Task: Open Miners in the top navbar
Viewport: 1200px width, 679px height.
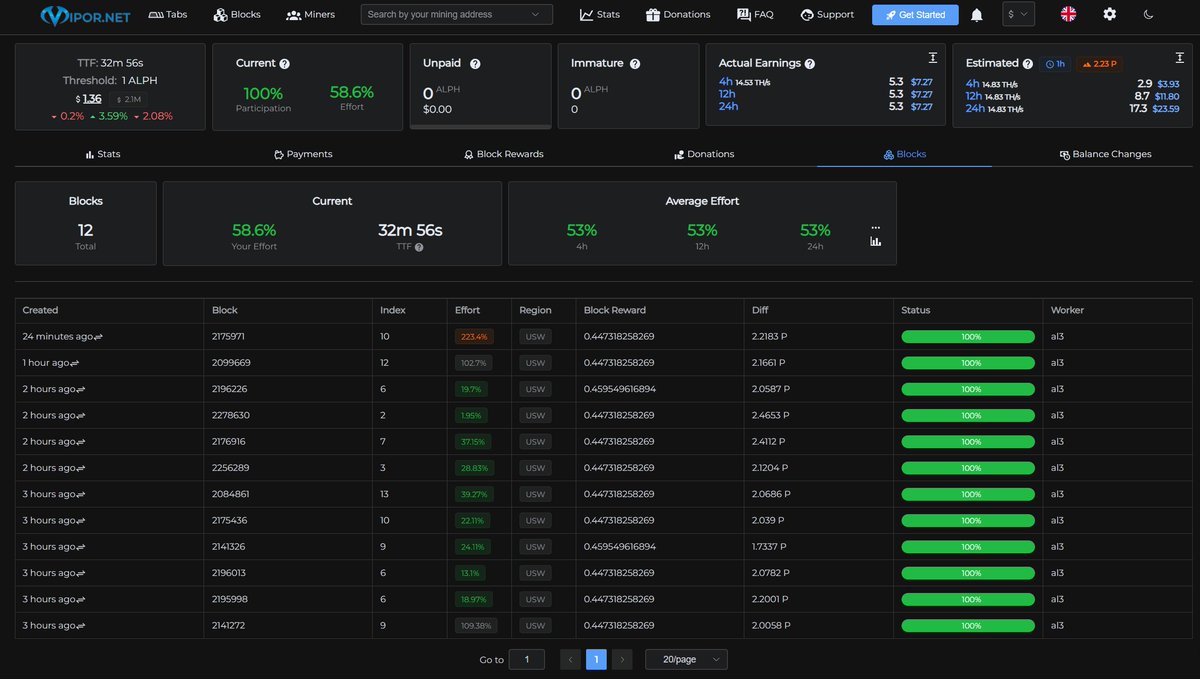Action: (310, 15)
